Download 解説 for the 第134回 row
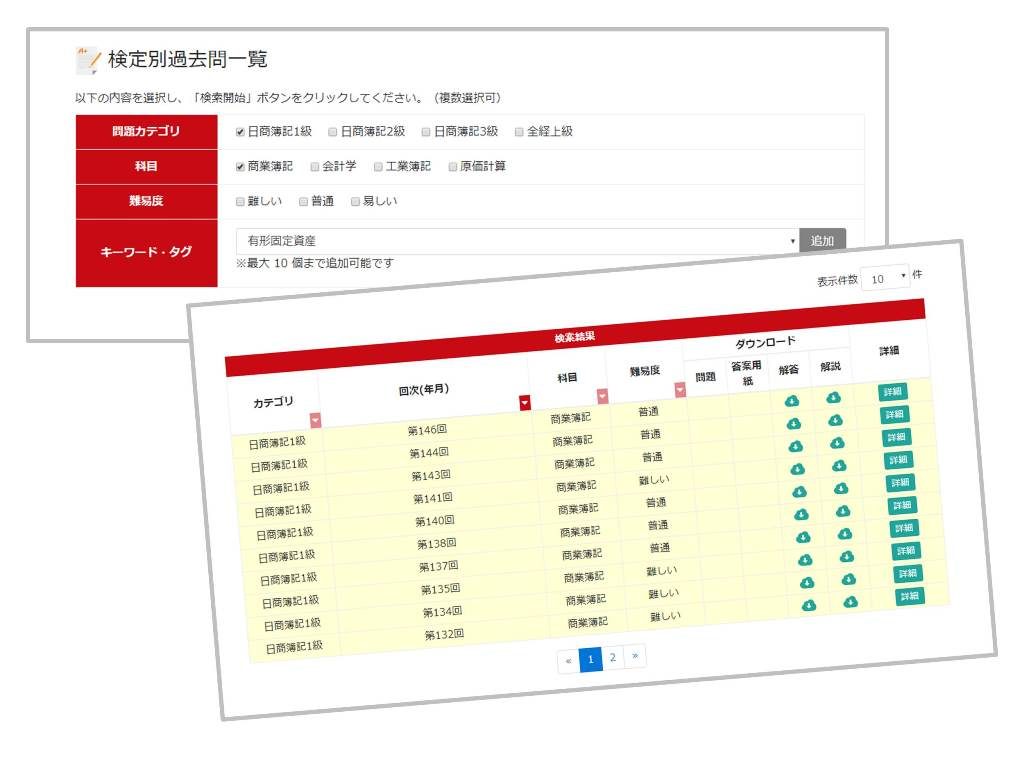The width and height of the screenshot is (1024, 768). click(x=849, y=579)
